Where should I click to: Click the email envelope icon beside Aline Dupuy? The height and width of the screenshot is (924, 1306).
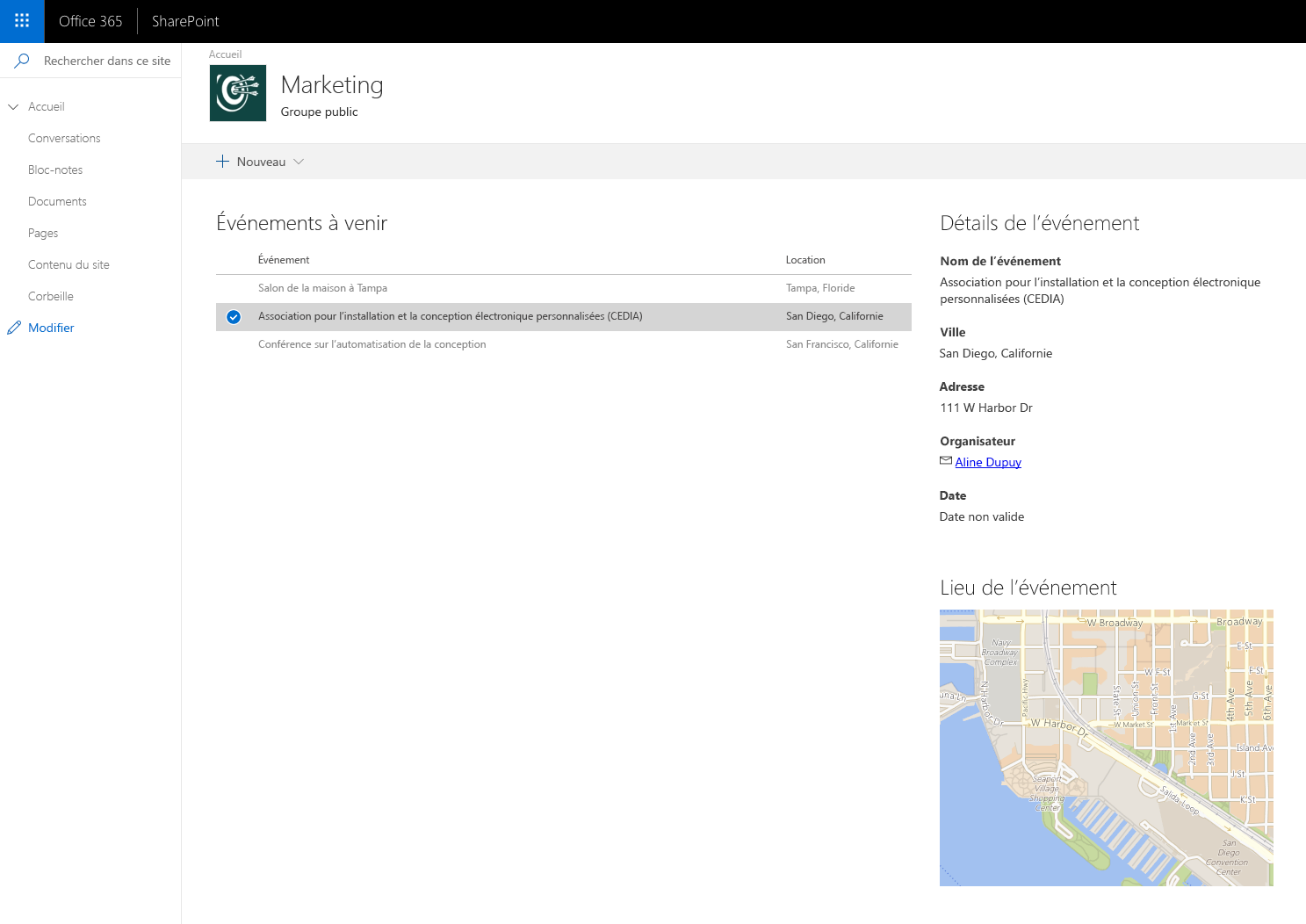point(945,460)
